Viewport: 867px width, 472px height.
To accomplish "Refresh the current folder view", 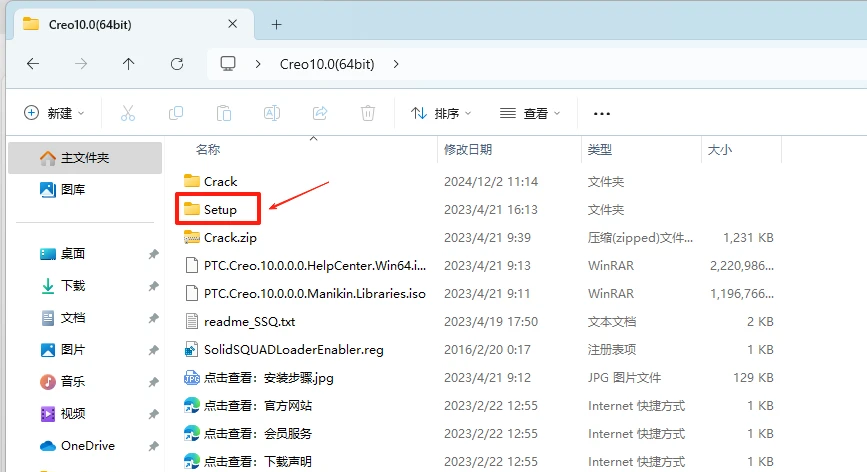I will [x=177, y=64].
